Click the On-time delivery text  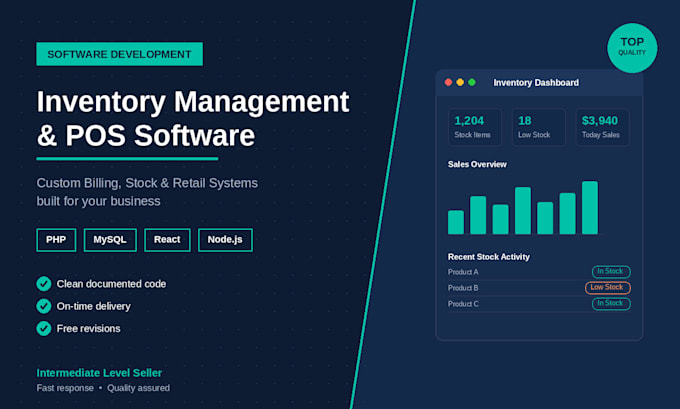[x=94, y=306]
